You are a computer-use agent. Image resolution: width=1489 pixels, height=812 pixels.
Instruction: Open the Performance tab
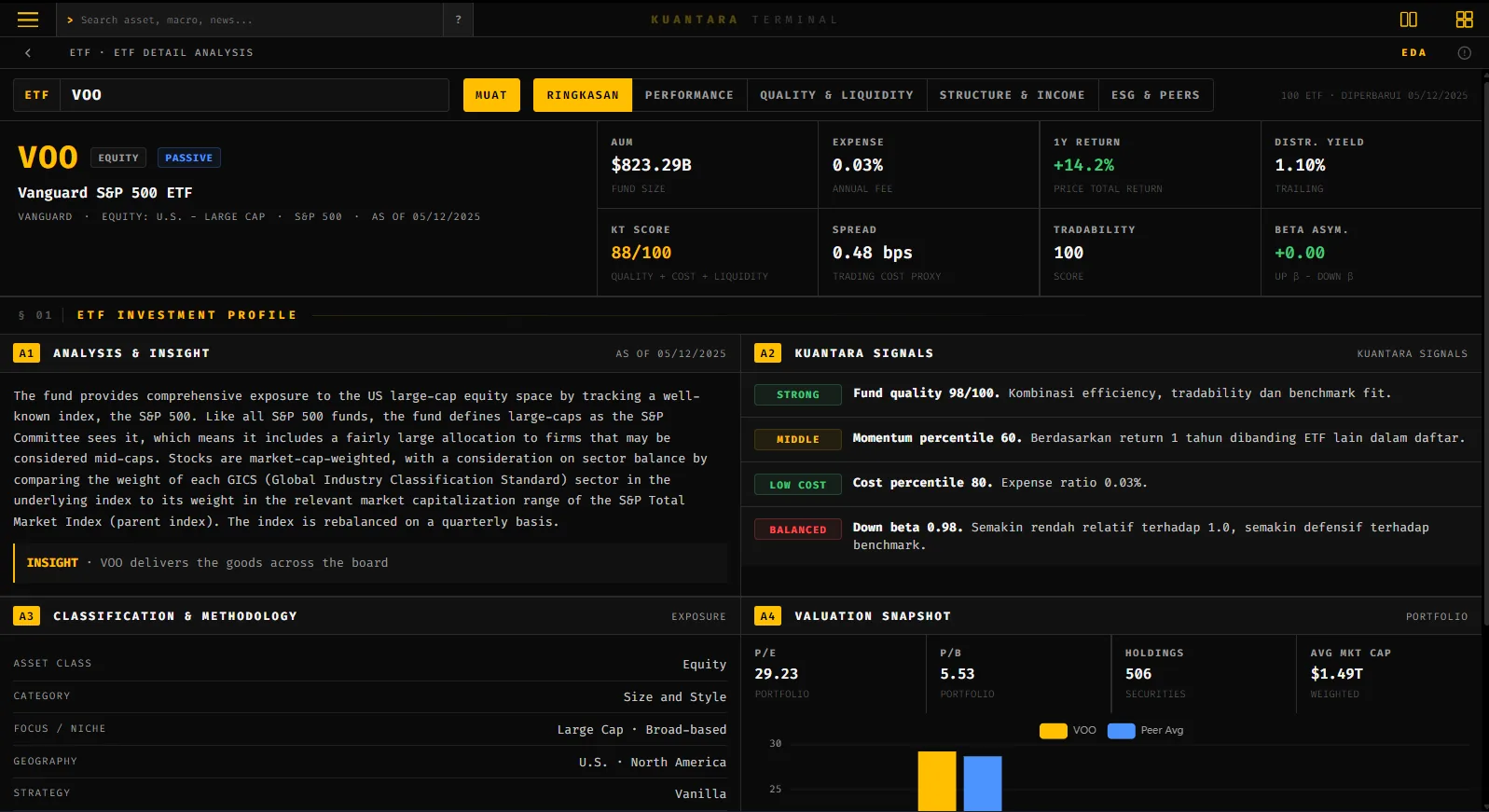[x=689, y=95]
